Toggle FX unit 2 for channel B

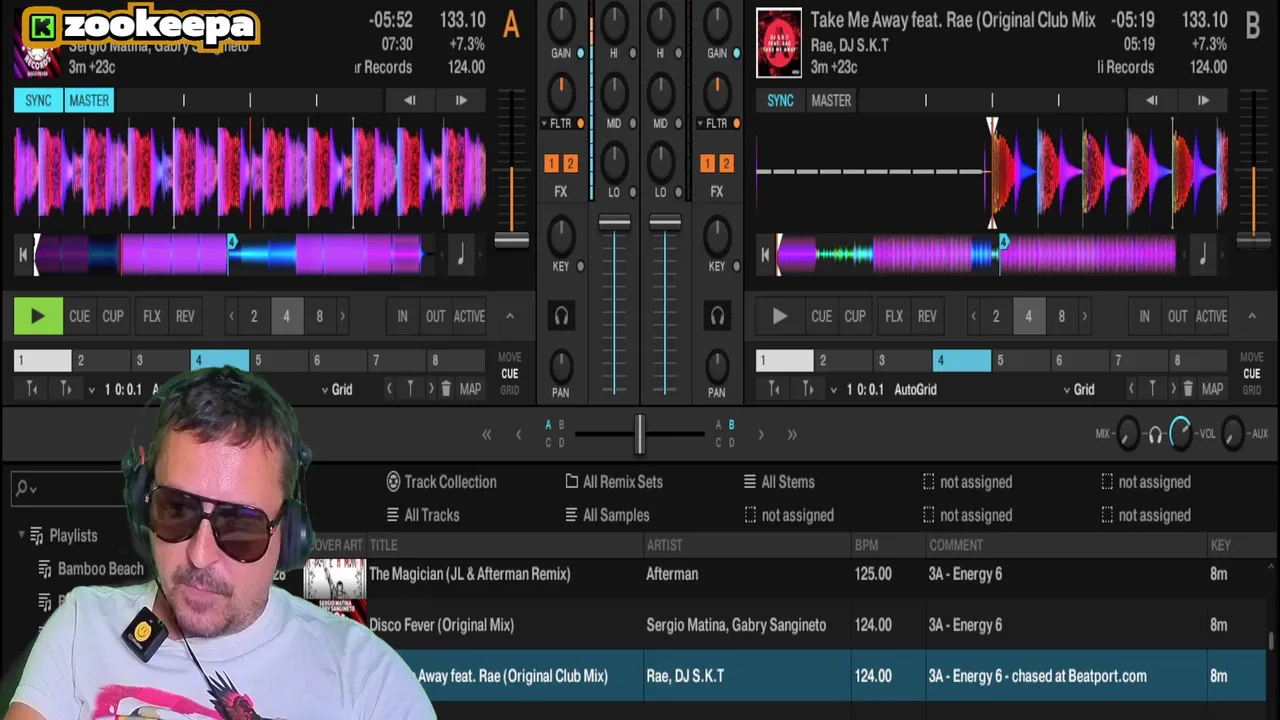point(726,163)
